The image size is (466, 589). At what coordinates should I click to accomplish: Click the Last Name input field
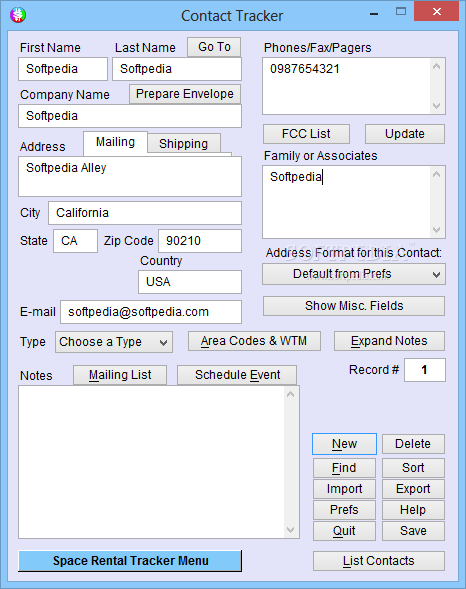pyautogui.click(x=177, y=69)
